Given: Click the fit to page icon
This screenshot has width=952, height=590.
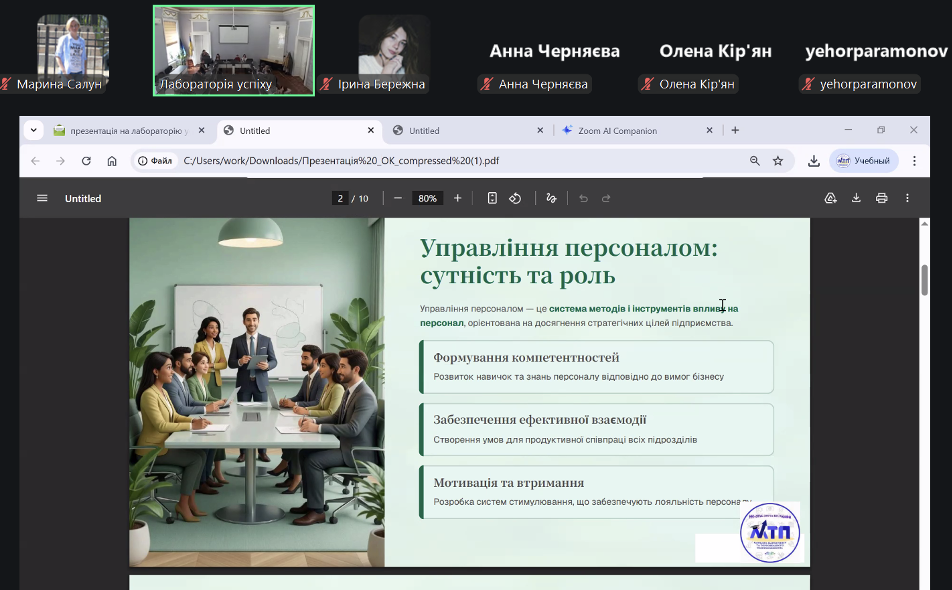Looking at the screenshot, I should pyautogui.click(x=492, y=198).
